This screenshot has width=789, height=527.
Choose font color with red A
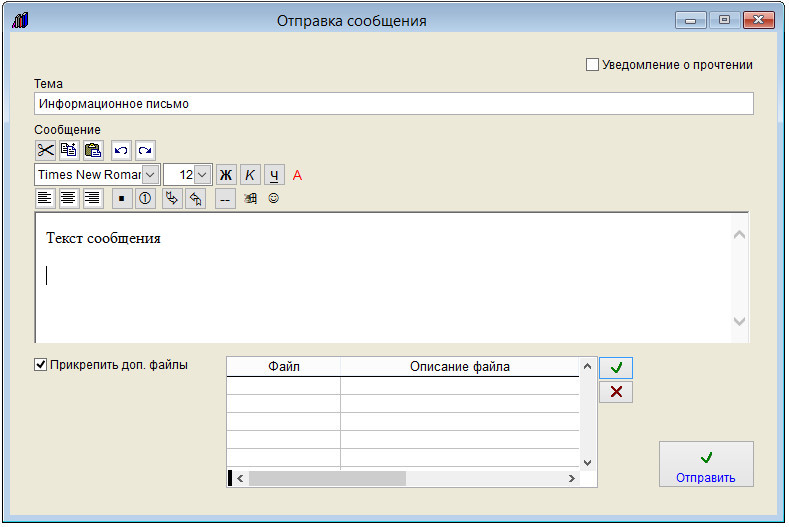pos(297,175)
